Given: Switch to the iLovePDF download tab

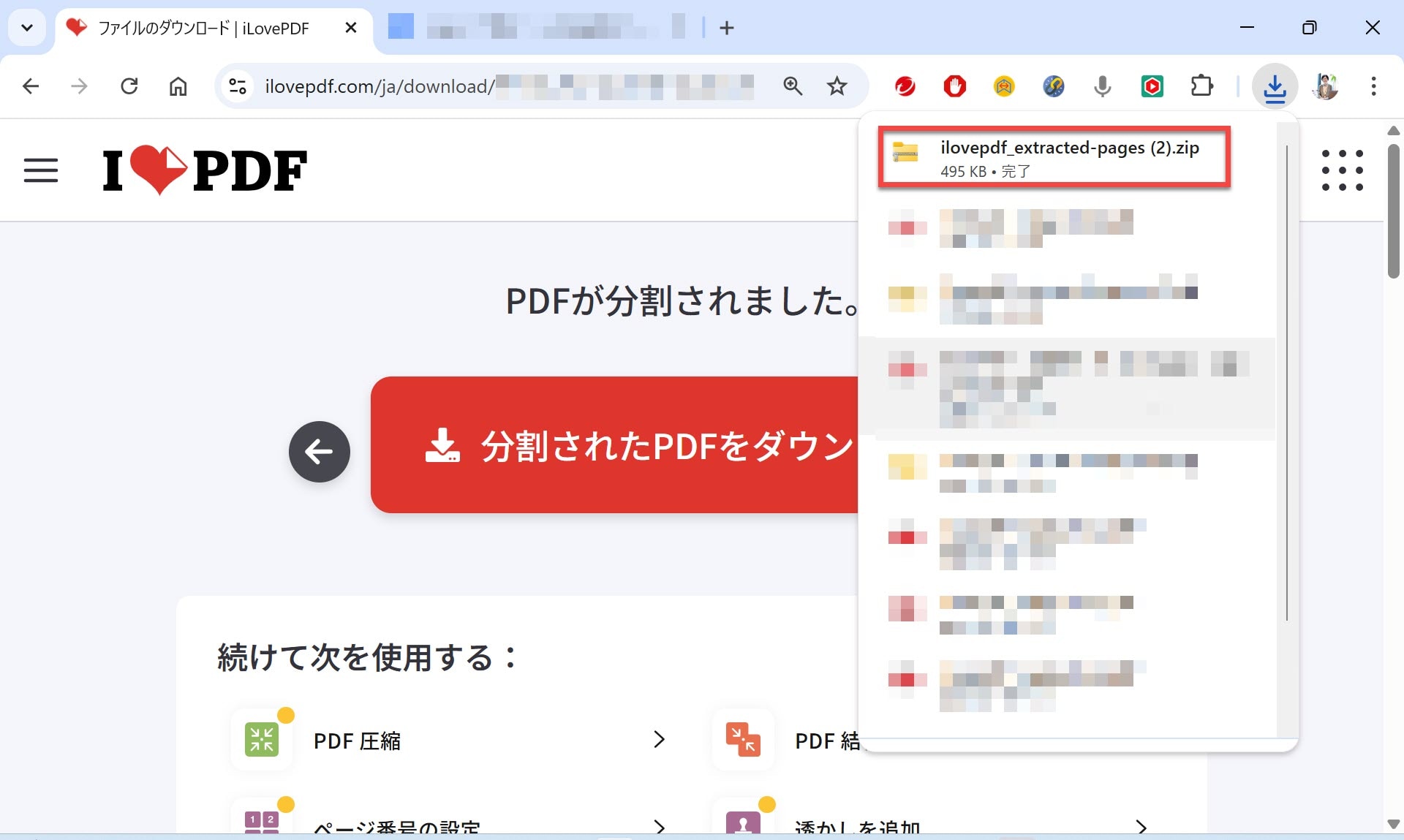Looking at the screenshot, I should [x=203, y=29].
